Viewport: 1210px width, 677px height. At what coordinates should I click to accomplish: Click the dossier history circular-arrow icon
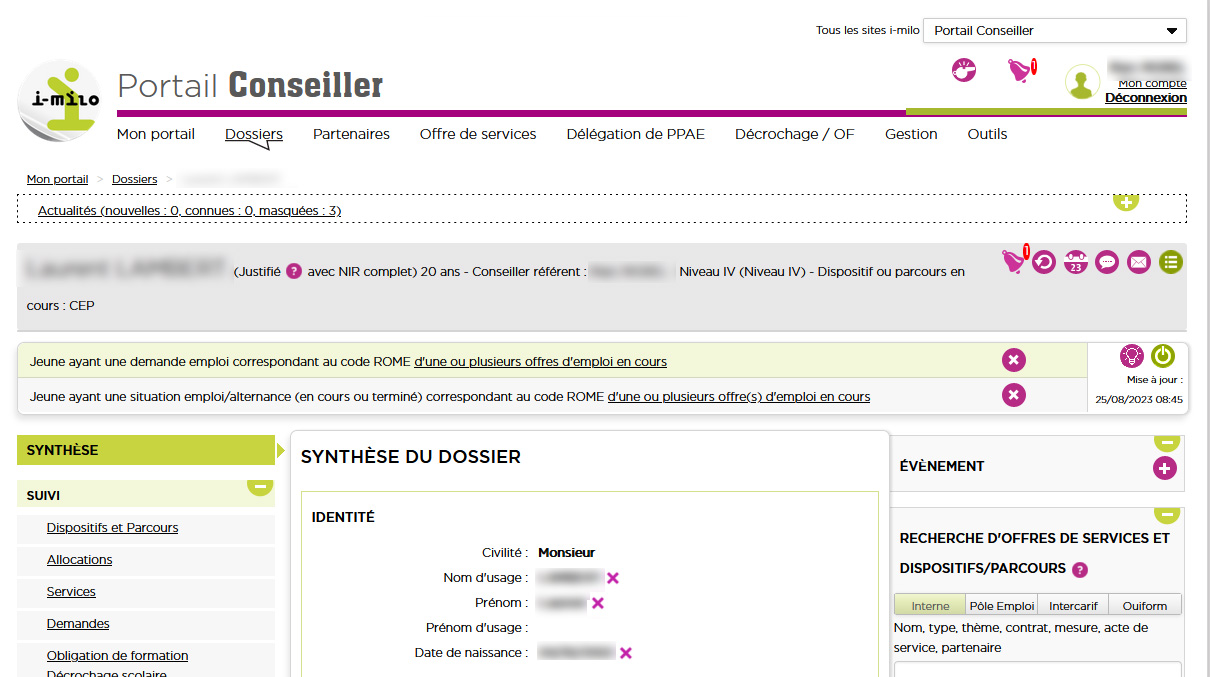(x=1044, y=262)
